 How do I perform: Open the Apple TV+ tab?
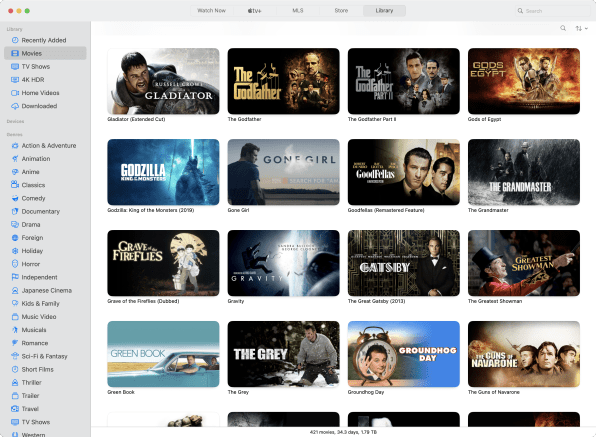[254, 11]
